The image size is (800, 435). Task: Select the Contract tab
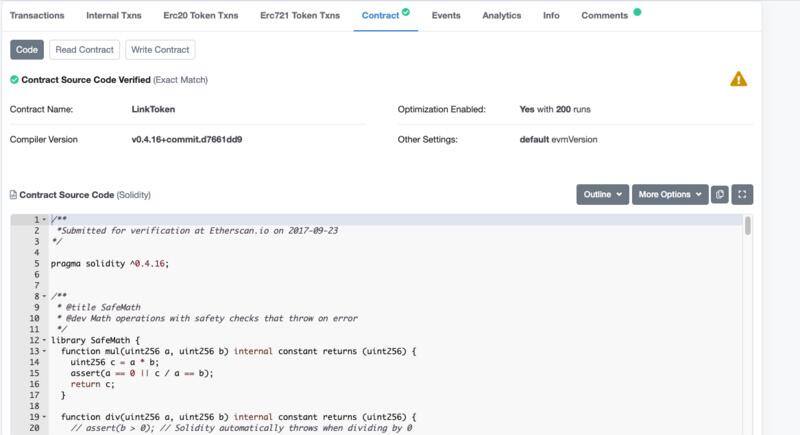coord(385,15)
